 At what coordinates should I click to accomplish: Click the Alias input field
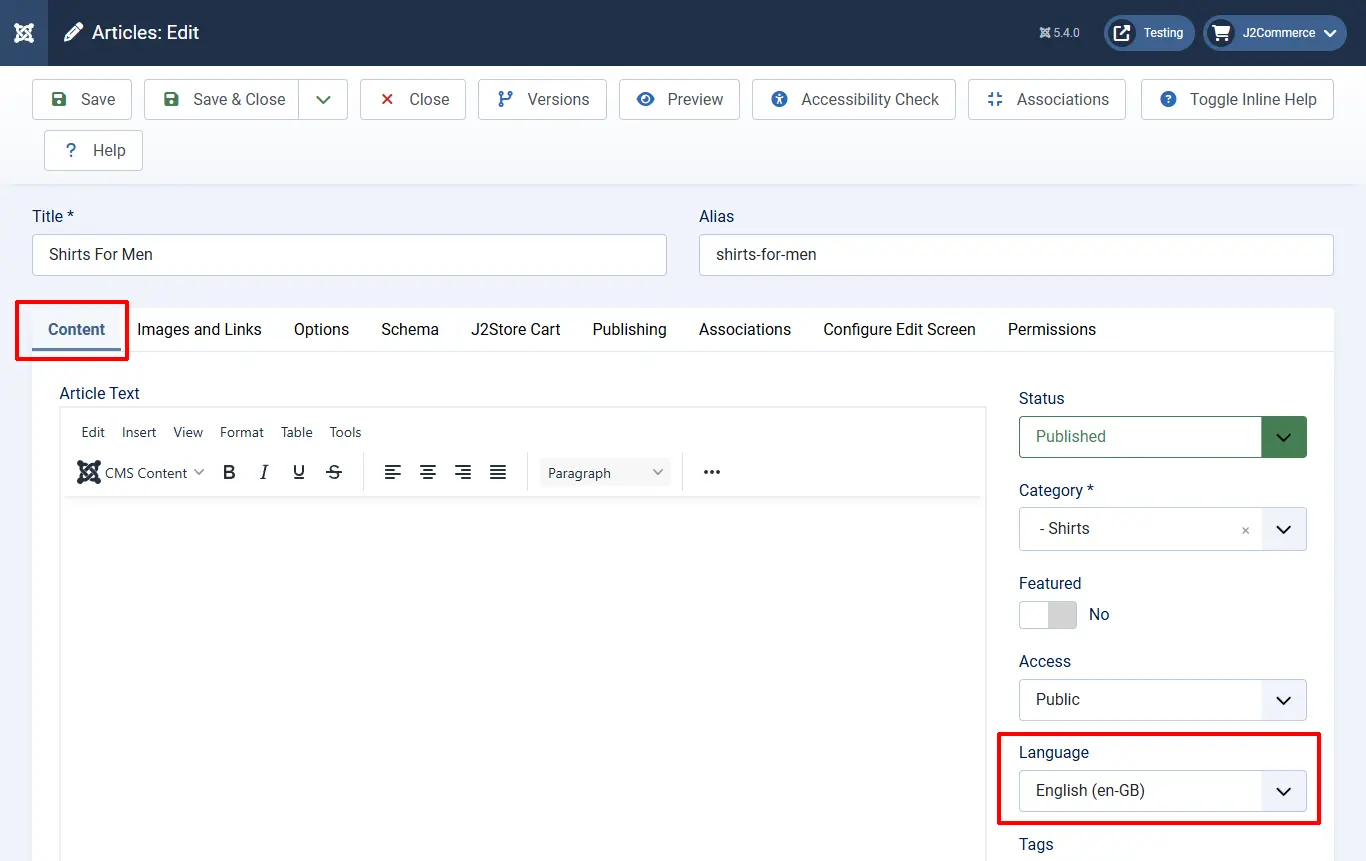tap(1016, 255)
